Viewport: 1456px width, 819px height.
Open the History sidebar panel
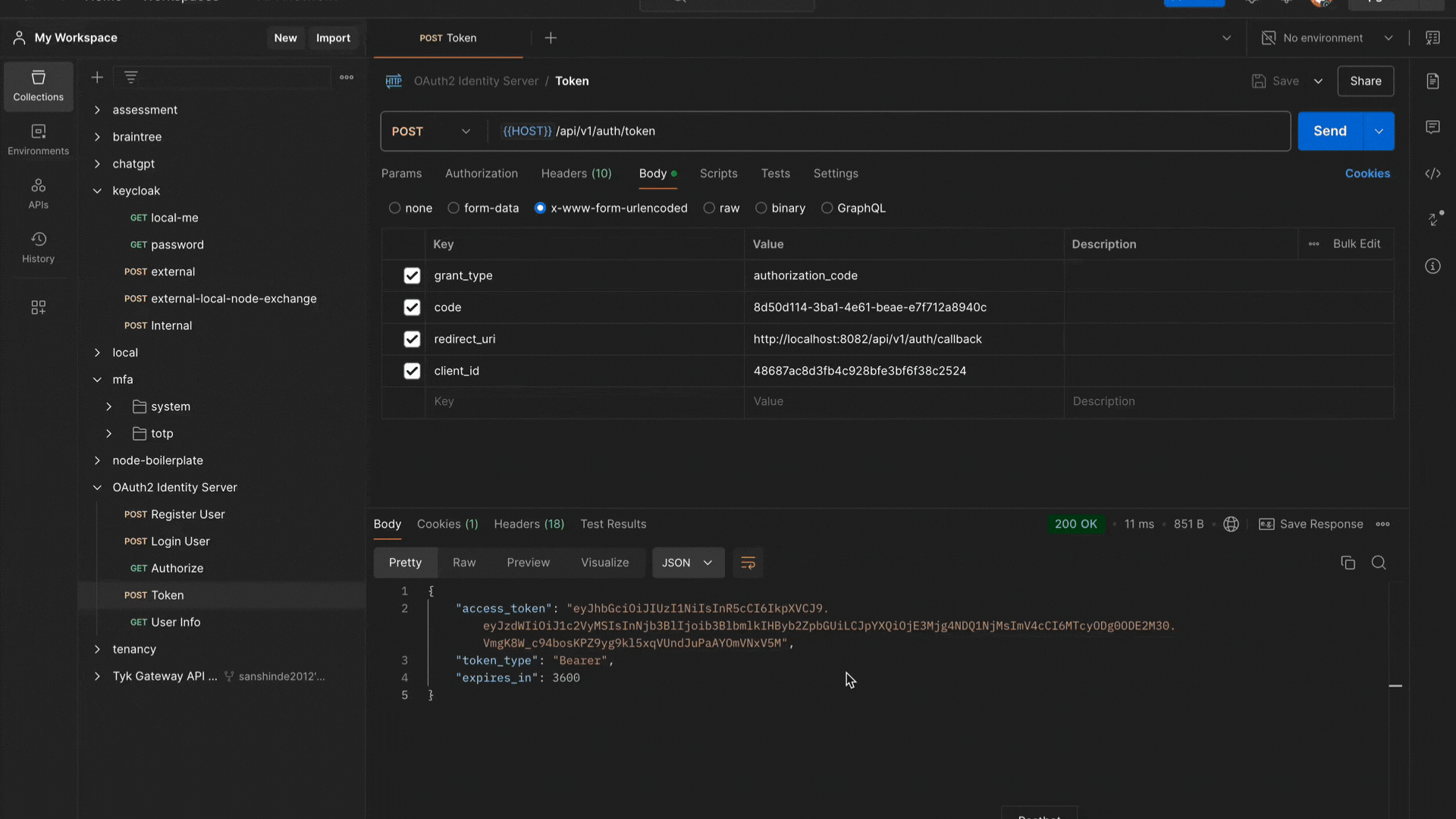38,247
